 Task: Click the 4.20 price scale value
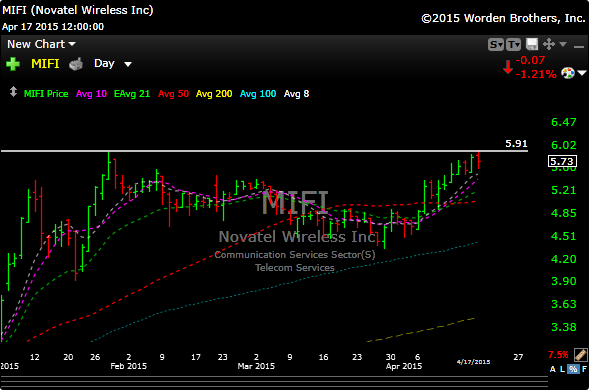pos(563,259)
